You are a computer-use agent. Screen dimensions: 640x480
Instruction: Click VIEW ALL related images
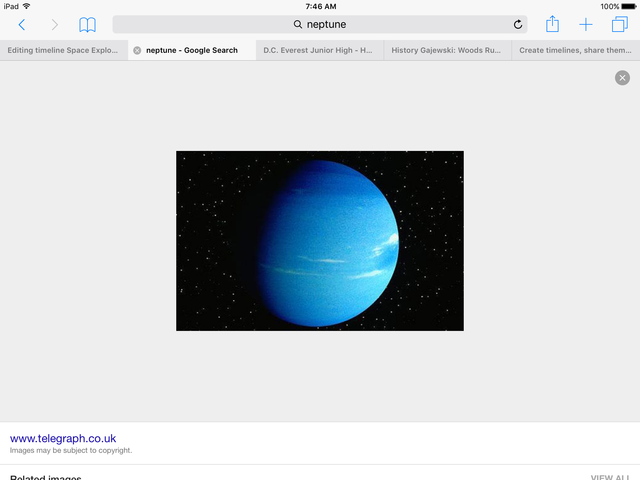[x=610, y=477]
